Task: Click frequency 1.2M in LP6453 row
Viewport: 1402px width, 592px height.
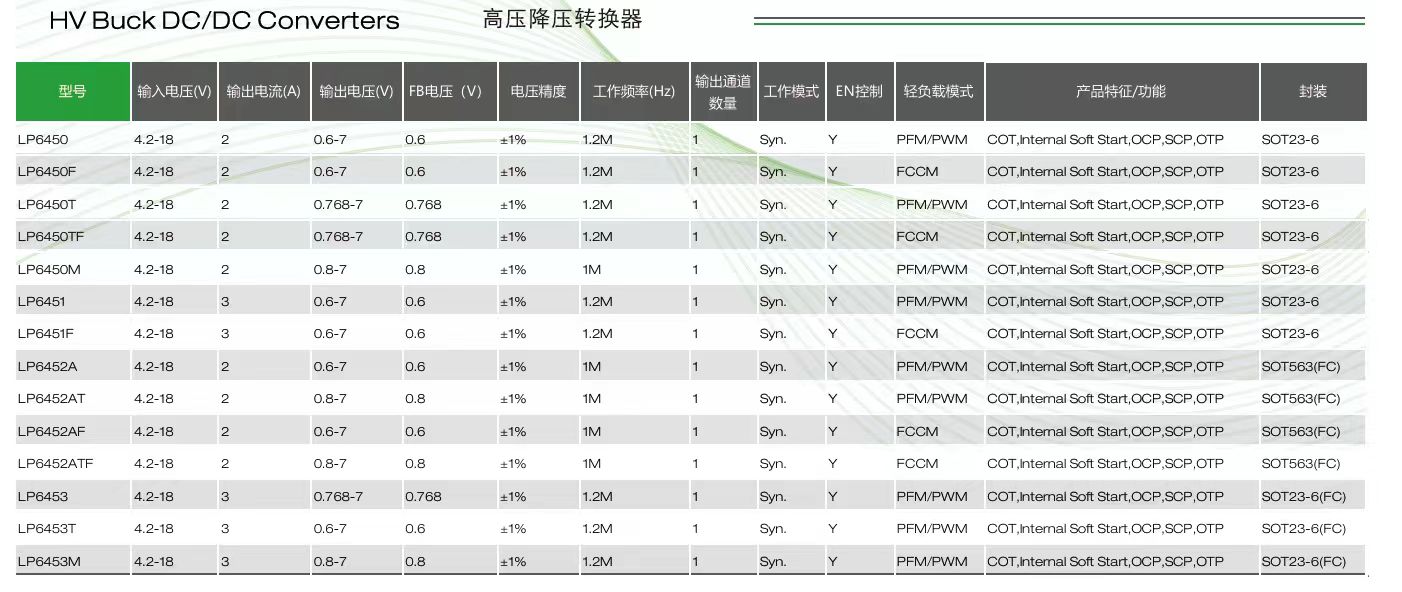Action: pos(597,497)
